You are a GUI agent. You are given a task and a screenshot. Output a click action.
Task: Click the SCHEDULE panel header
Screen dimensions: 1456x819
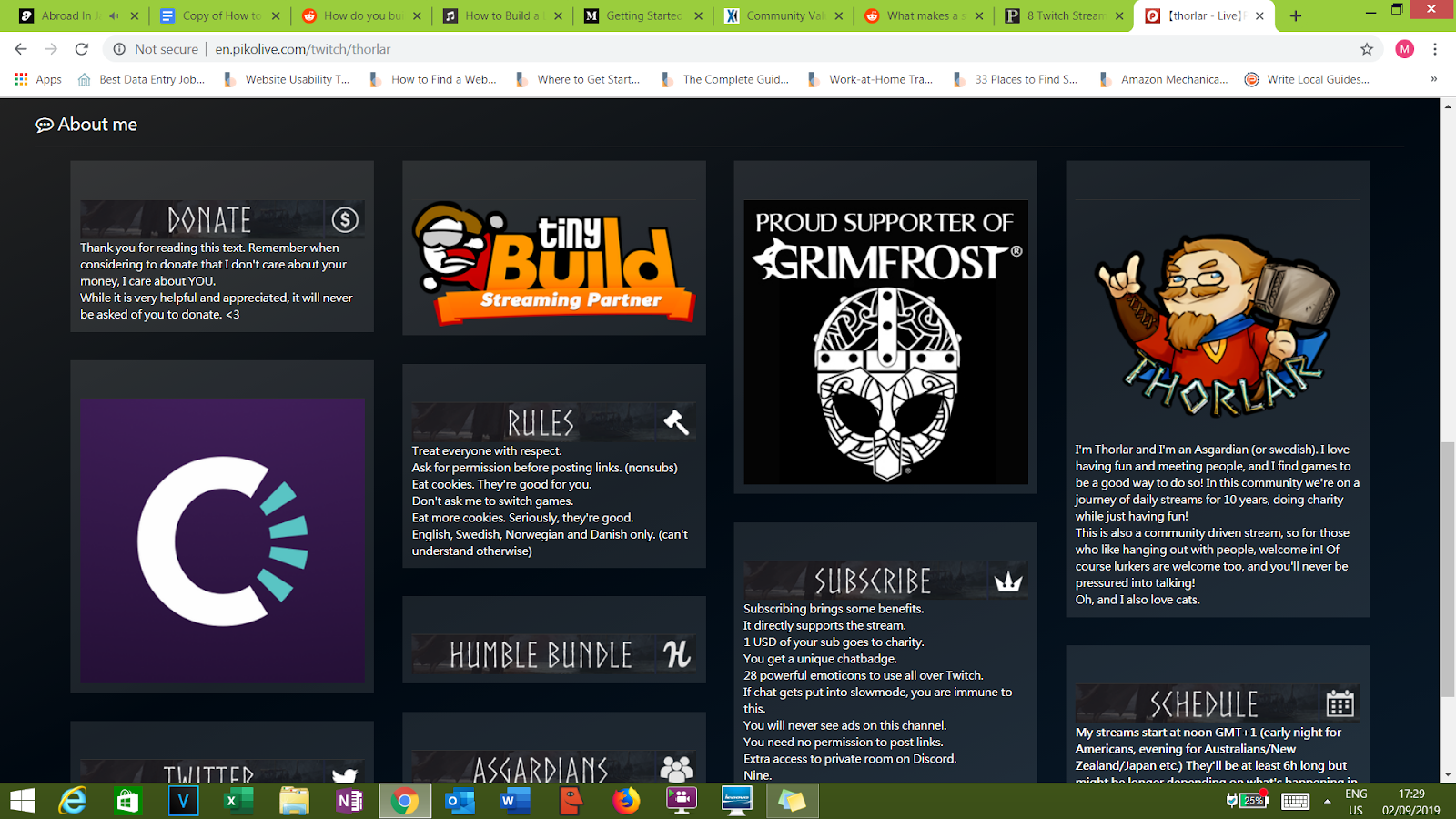[x=1218, y=703]
